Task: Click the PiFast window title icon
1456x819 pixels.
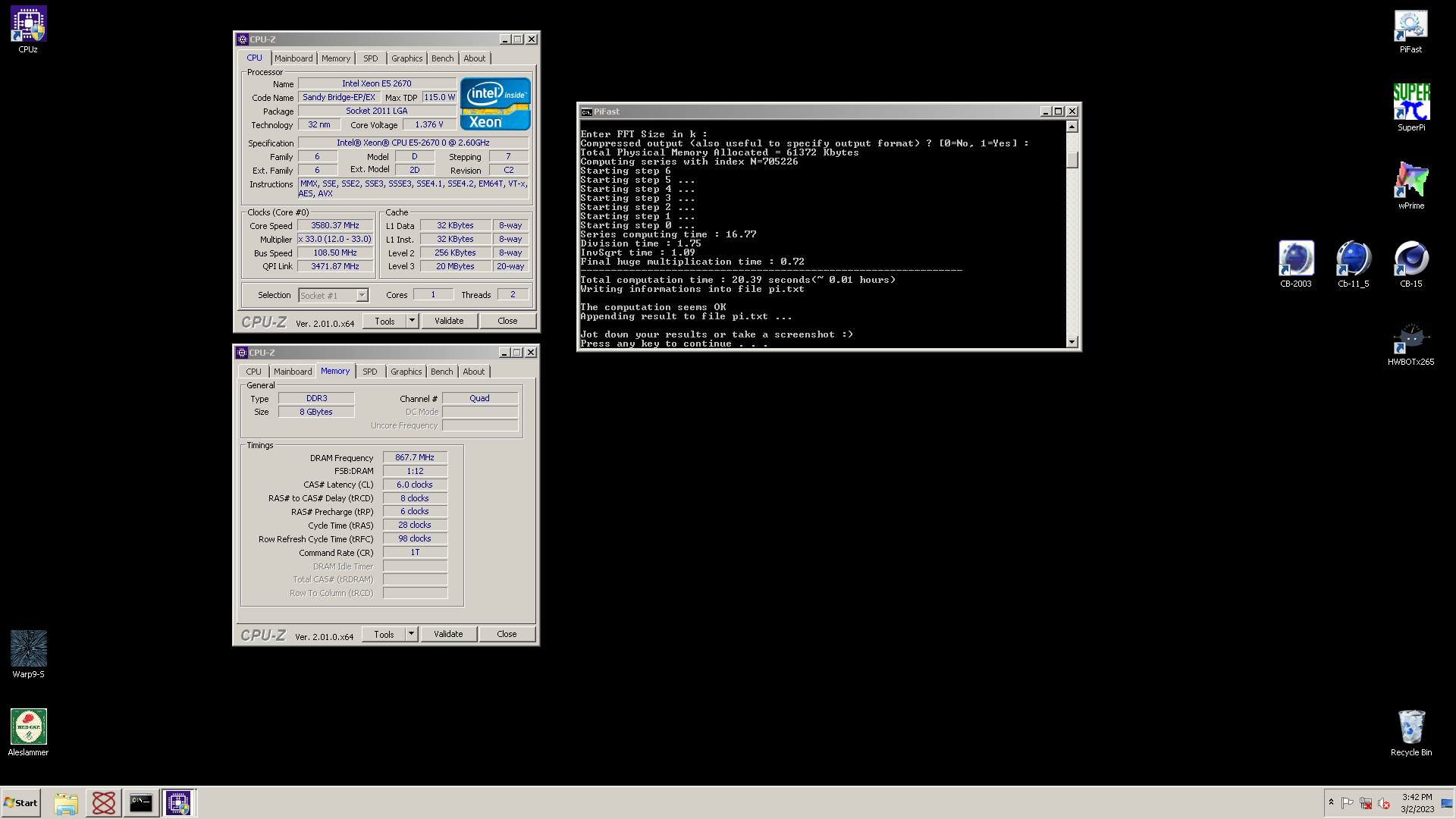Action: 586,111
